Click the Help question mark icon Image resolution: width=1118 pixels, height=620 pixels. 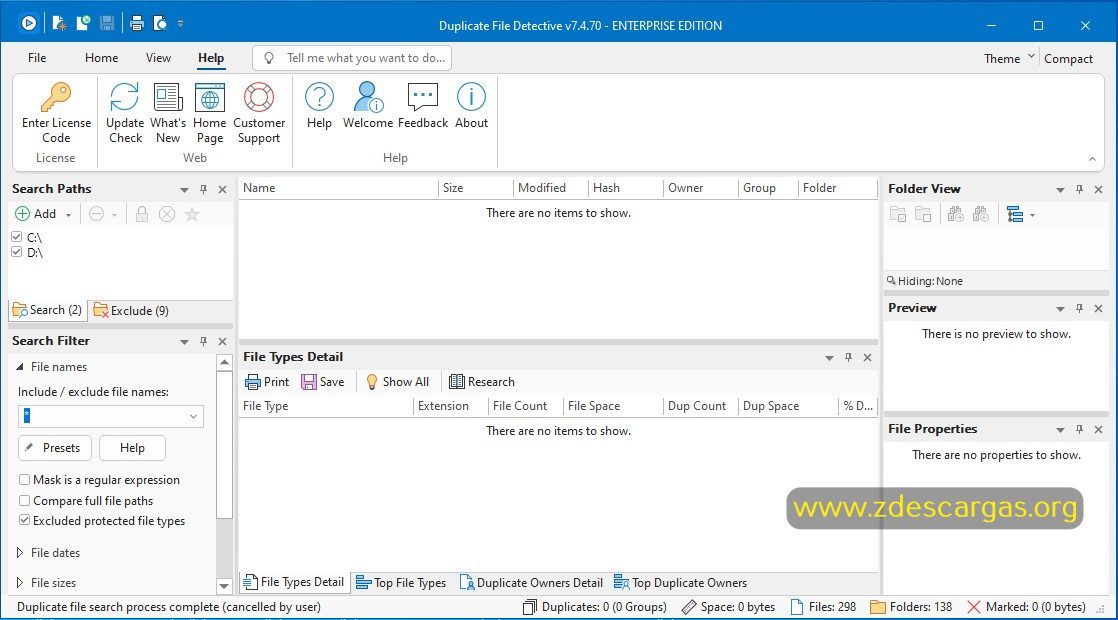pyautogui.click(x=319, y=96)
